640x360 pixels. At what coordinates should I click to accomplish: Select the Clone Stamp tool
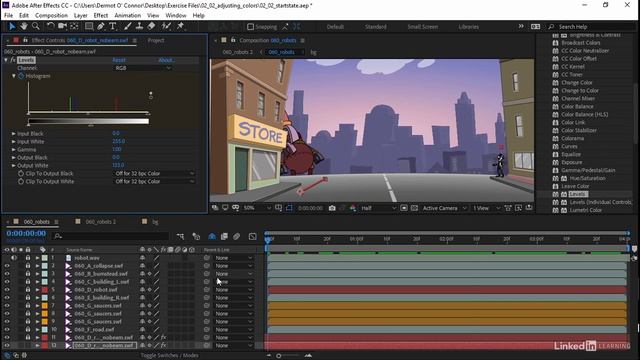tap(139, 26)
